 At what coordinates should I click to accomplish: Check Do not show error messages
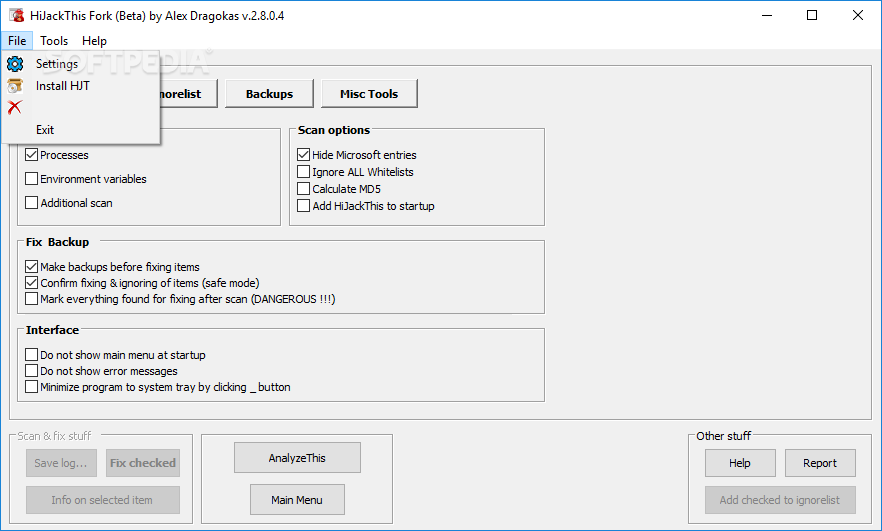32,371
